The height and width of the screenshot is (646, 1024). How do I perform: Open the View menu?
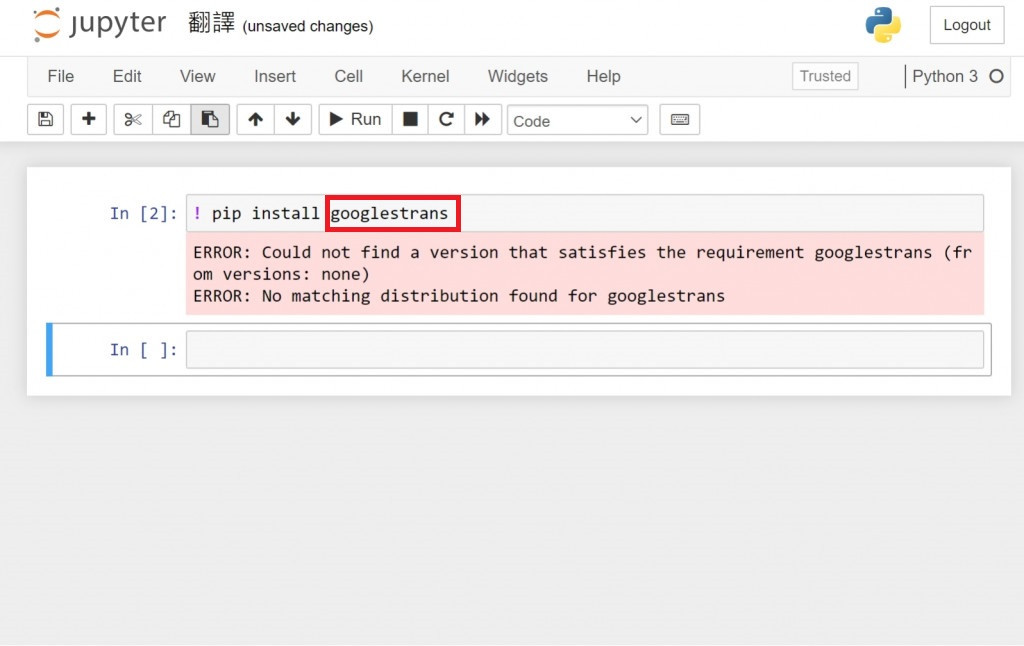coord(197,76)
